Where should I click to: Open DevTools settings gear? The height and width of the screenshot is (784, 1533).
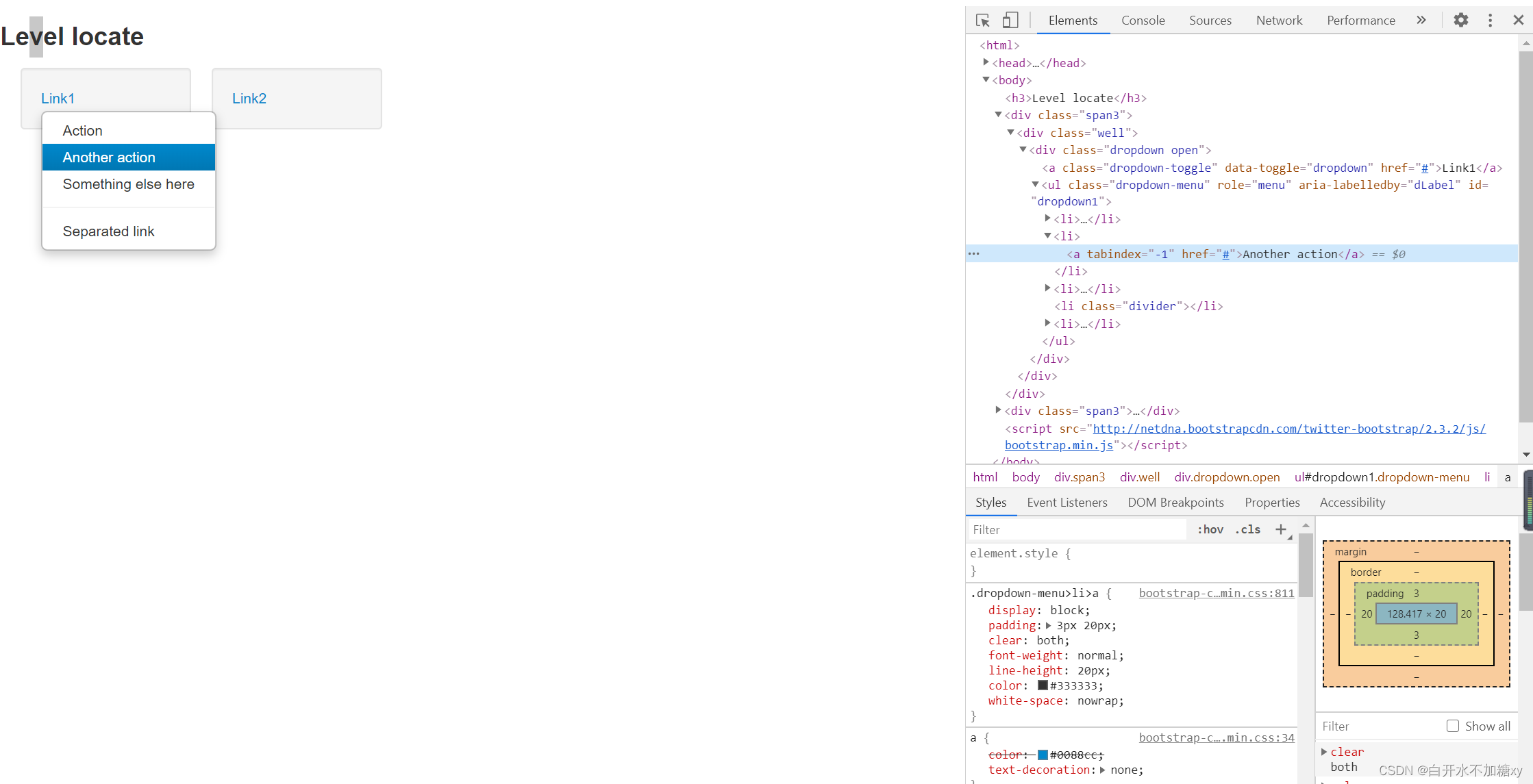[x=1461, y=21]
